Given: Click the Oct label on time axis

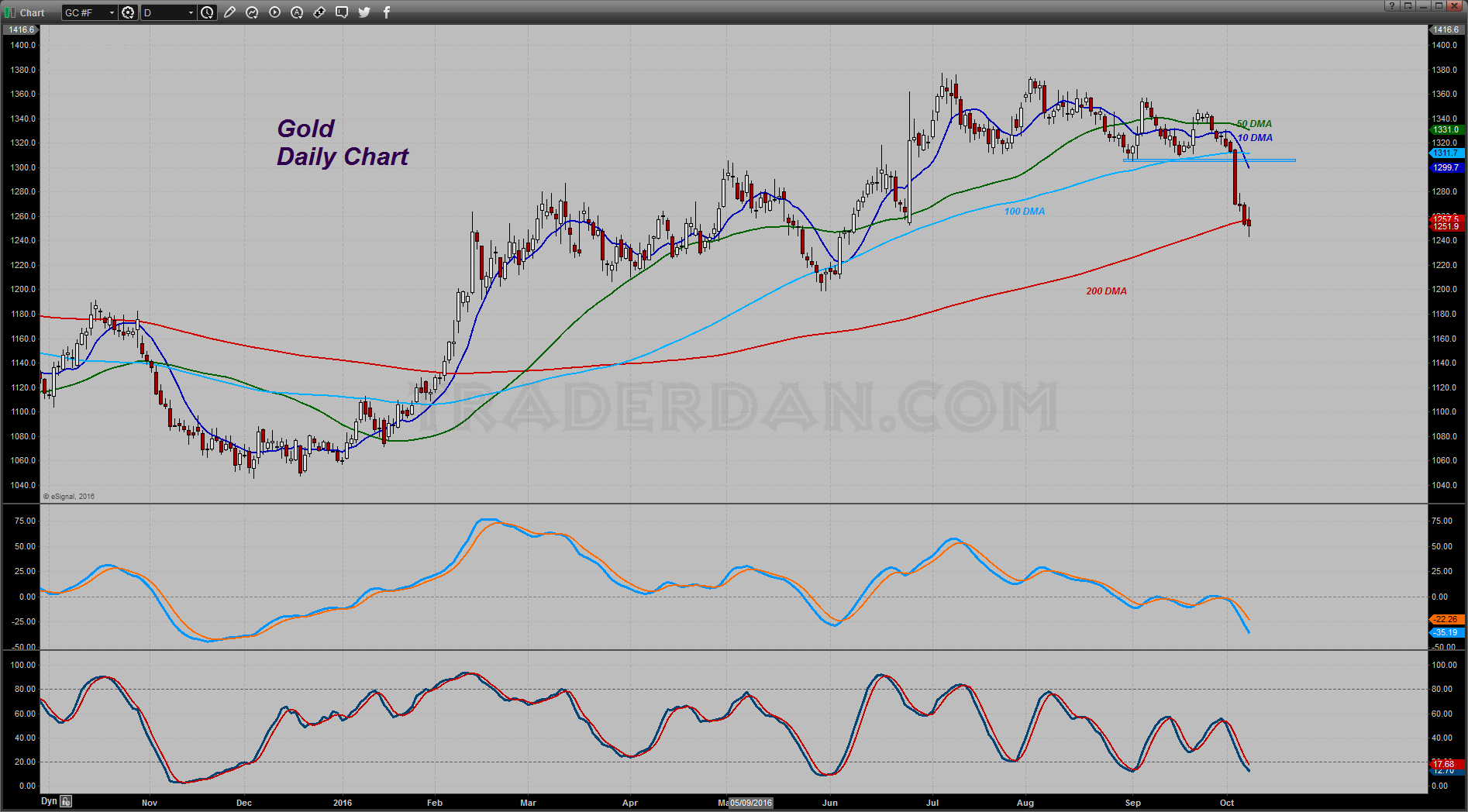Looking at the screenshot, I should pyautogui.click(x=1227, y=803).
